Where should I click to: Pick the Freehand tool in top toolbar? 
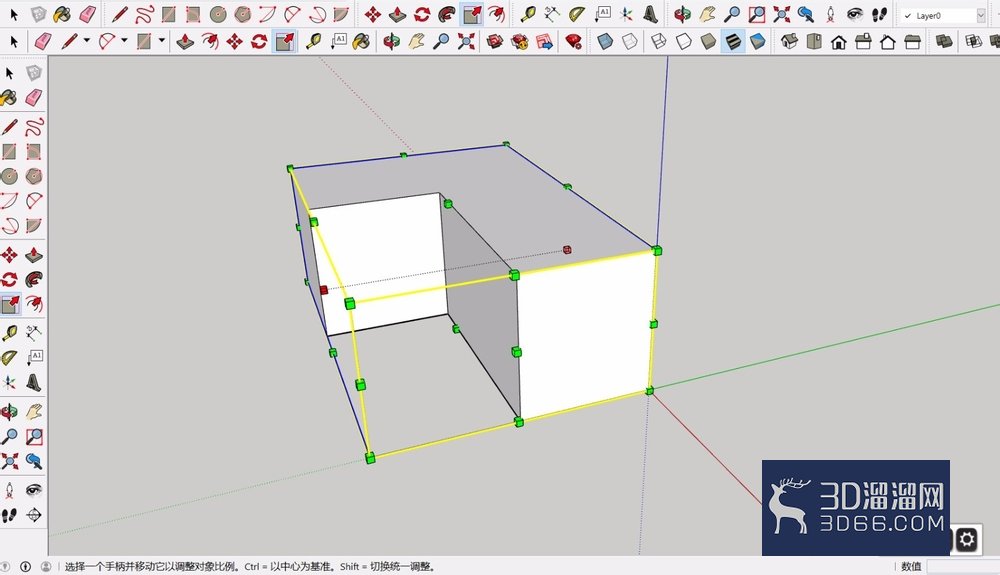tap(144, 14)
